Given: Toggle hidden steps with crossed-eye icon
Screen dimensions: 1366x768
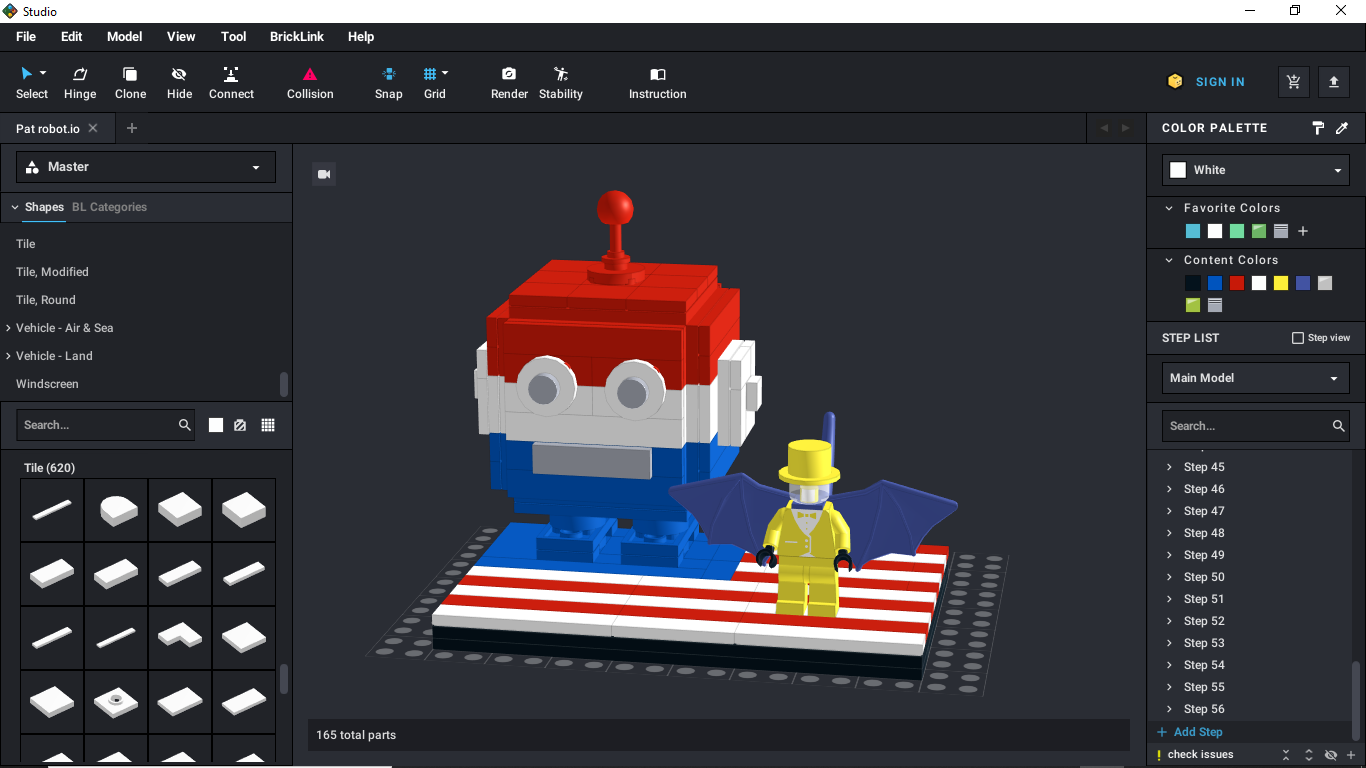Looking at the screenshot, I should coord(1331,755).
